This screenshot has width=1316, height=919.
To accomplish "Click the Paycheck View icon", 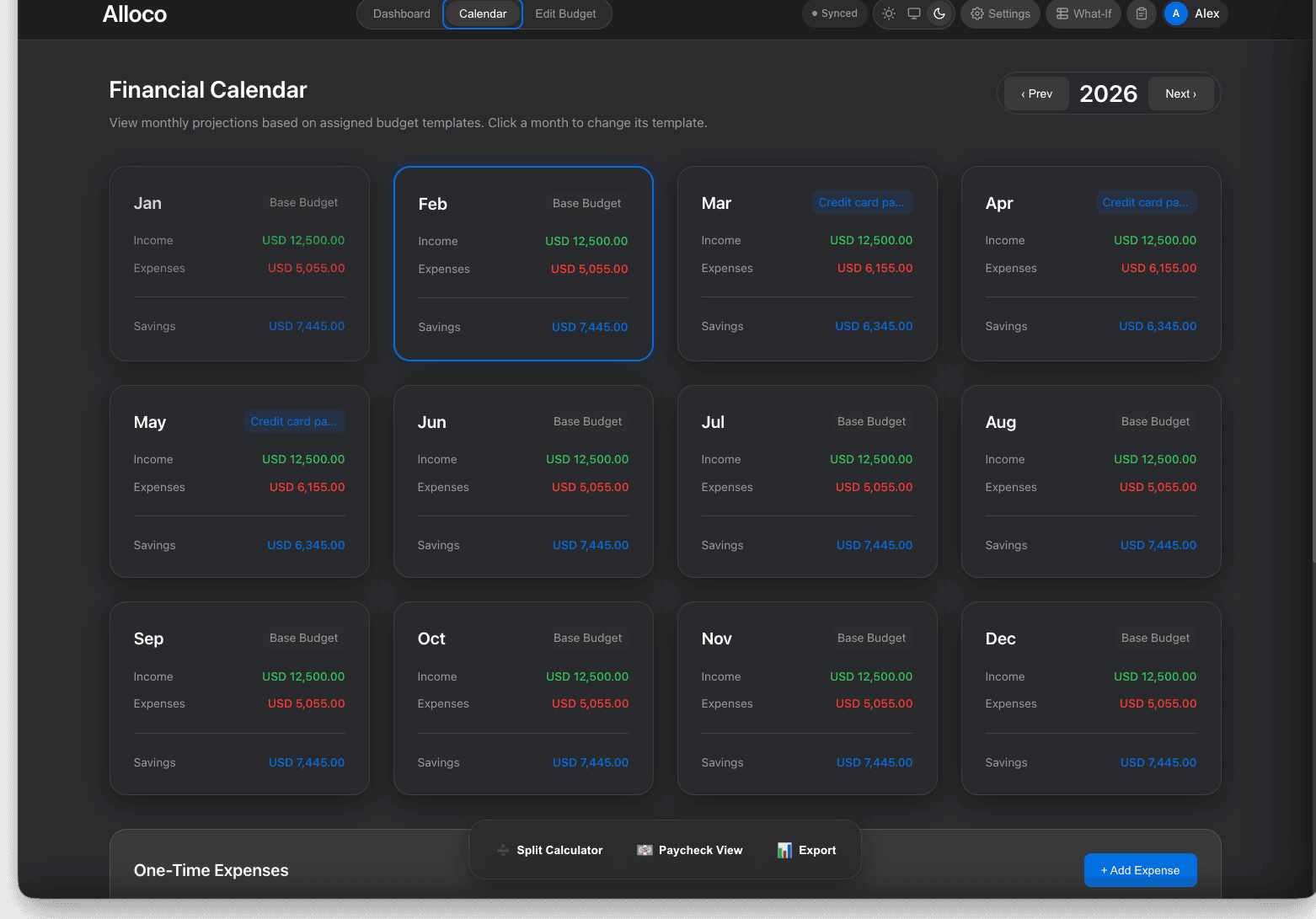I will 645,850.
